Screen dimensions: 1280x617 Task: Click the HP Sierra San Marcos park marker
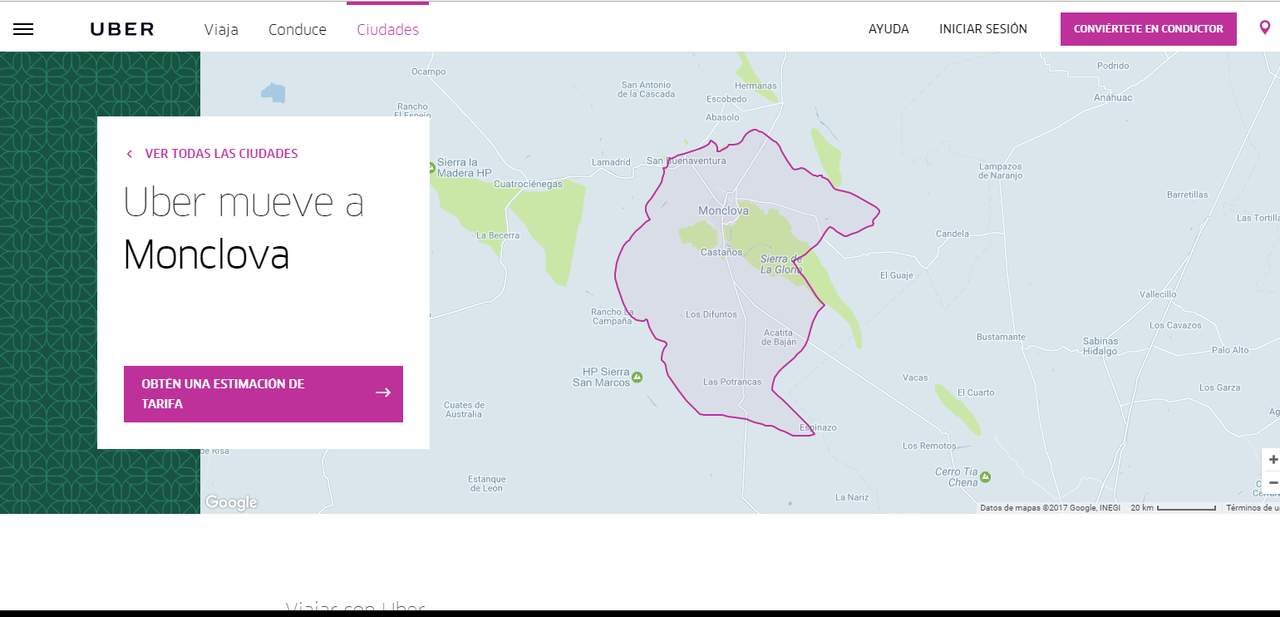tap(637, 377)
